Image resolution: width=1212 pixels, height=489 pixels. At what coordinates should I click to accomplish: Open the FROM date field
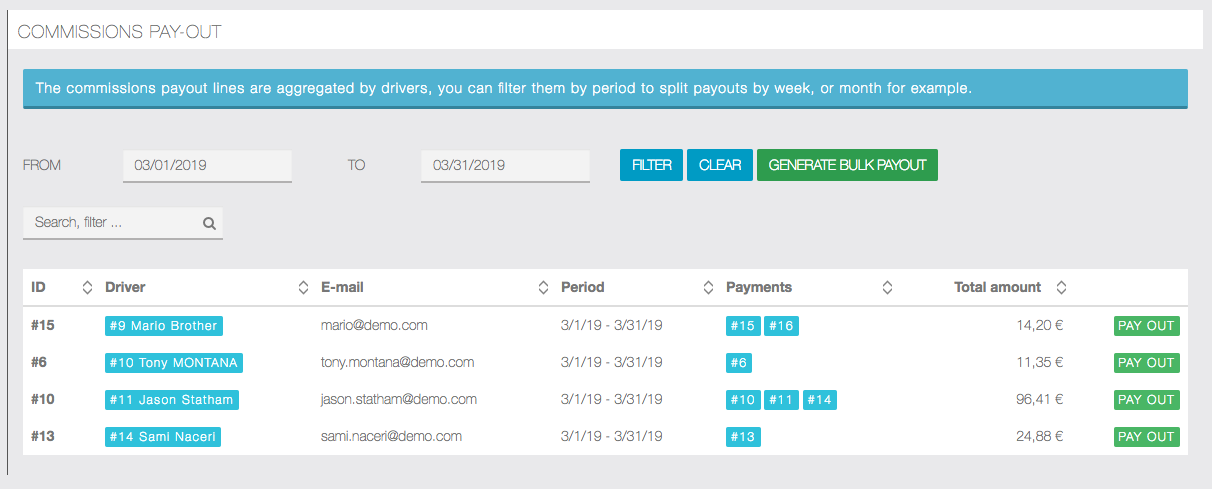(x=207, y=166)
